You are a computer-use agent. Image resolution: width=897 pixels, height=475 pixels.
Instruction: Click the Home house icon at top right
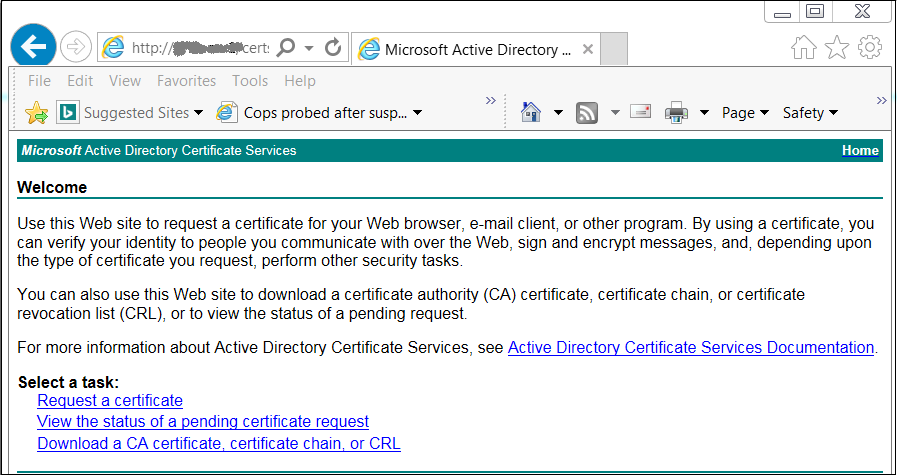tap(804, 48)
